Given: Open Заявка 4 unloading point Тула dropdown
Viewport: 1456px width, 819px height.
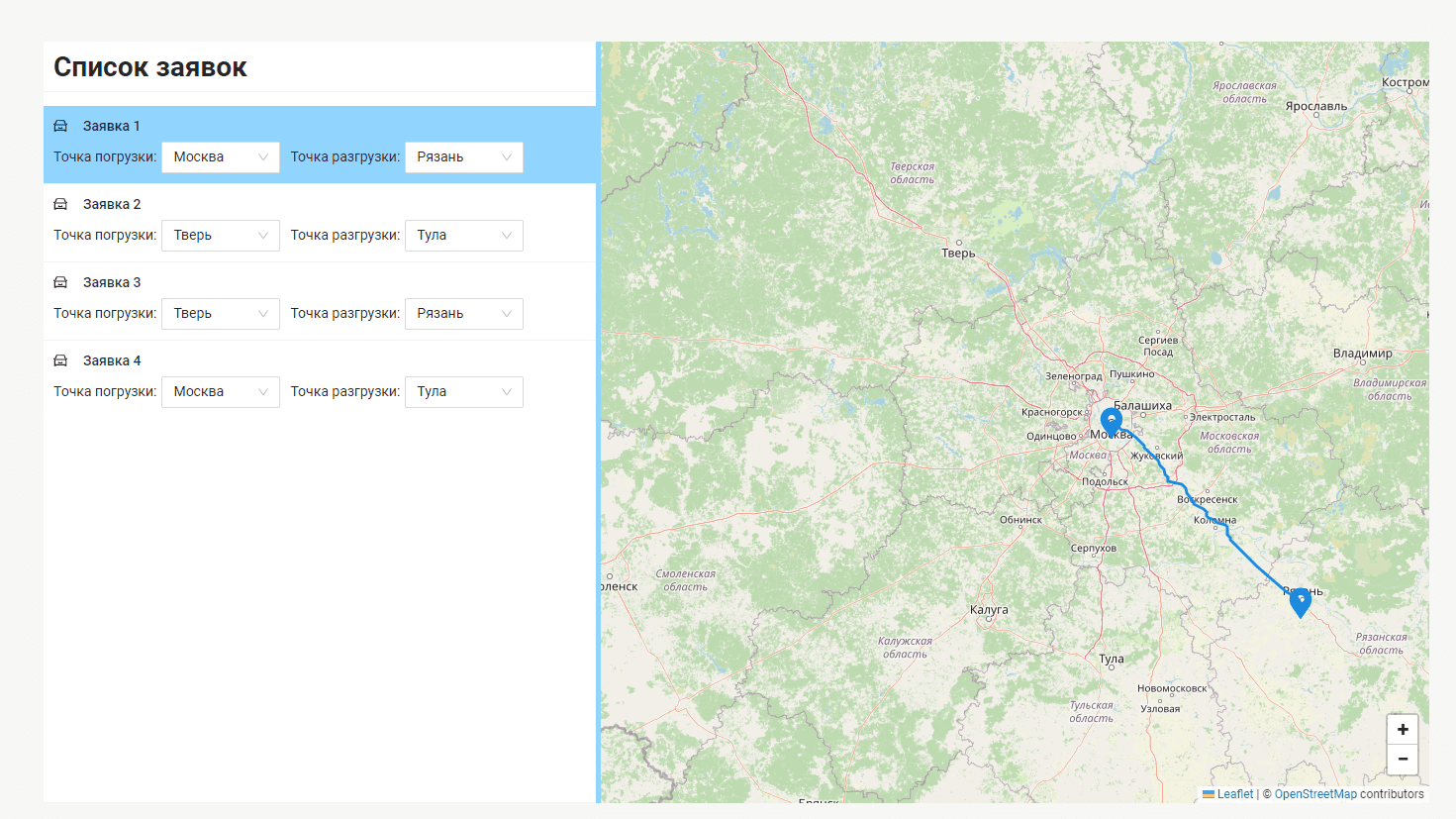Looking at the screenshot, I should coord(463,392).
